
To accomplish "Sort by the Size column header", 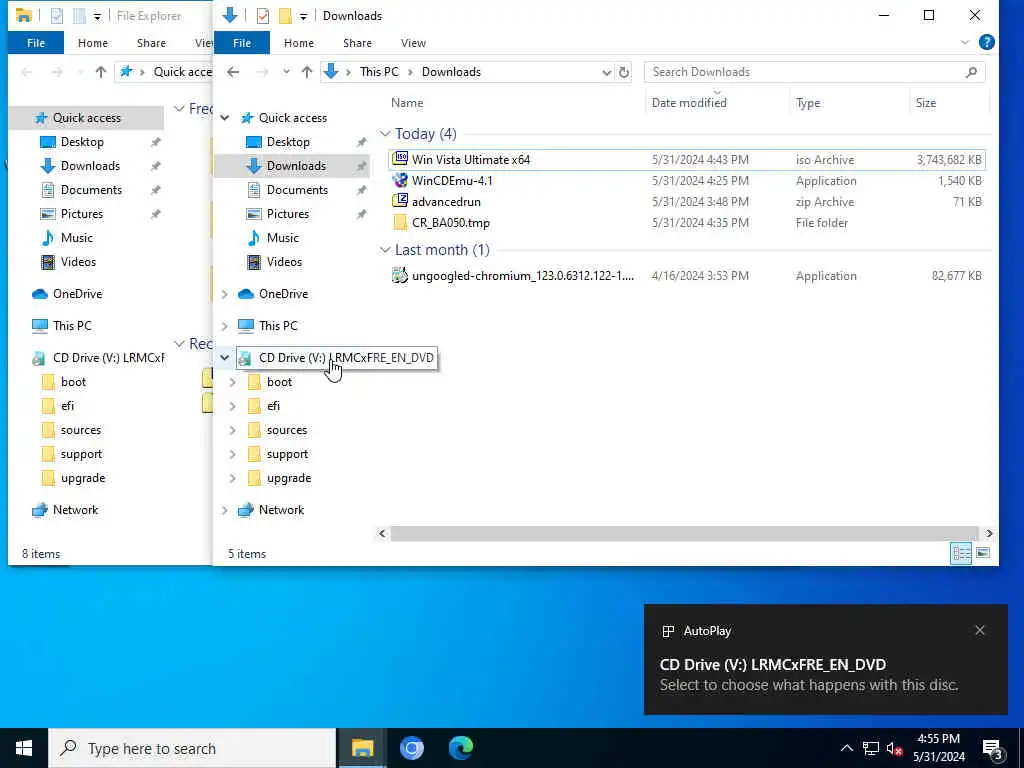I will coord(925,103).
